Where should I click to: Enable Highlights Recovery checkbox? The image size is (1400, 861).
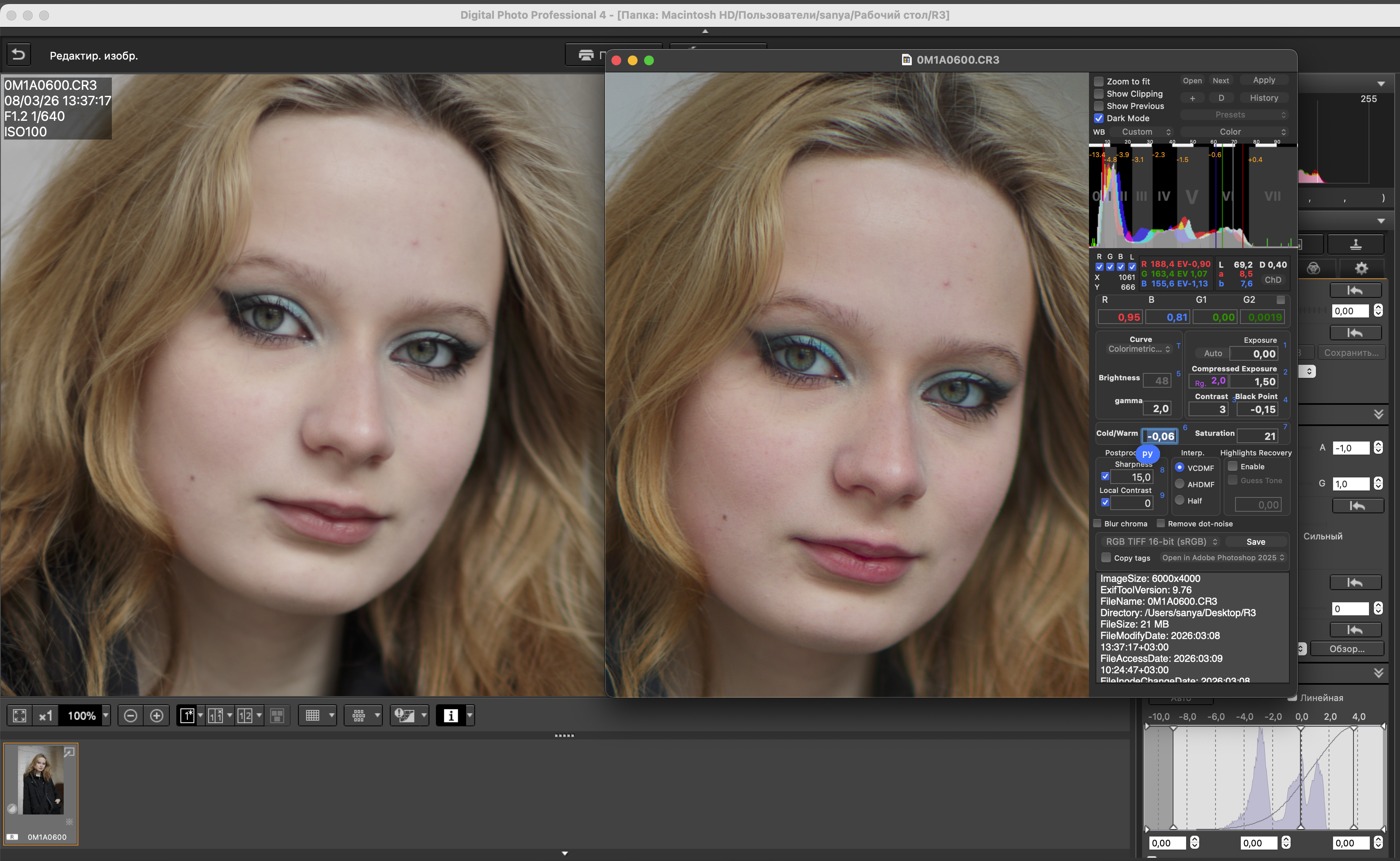pos(1233,466)
